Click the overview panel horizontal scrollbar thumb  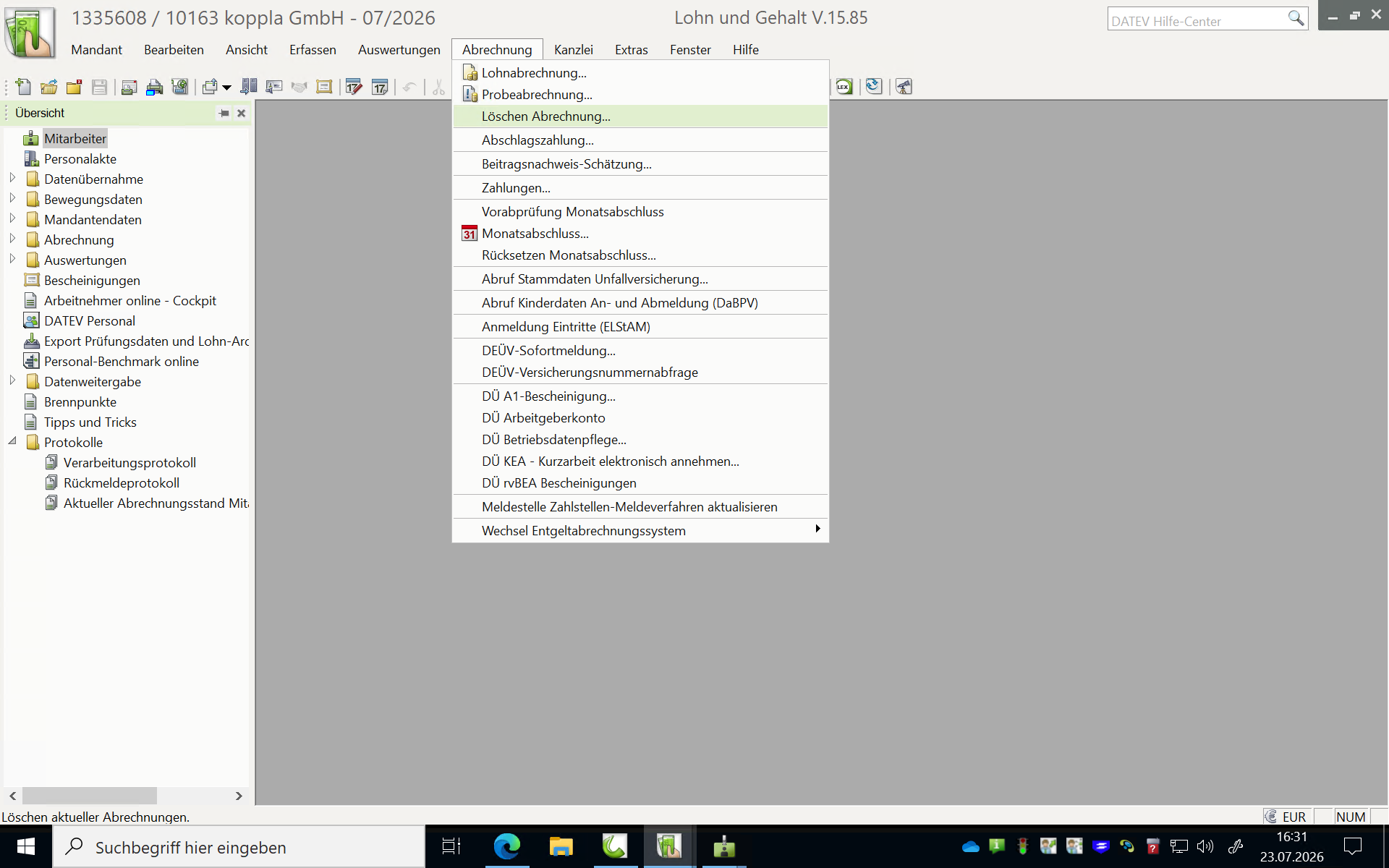(x=90, y=796)
